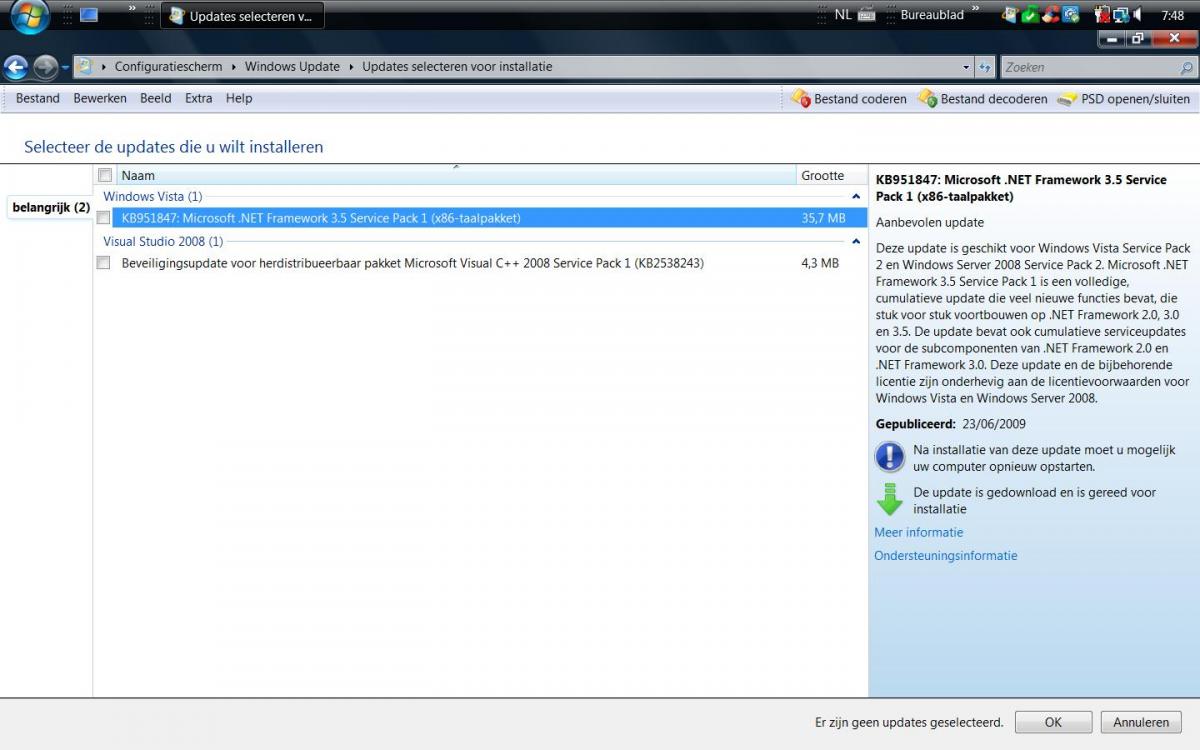Click the Windows Update icon in address bar
The image size is (1200, 750).
tap(85, 67)
